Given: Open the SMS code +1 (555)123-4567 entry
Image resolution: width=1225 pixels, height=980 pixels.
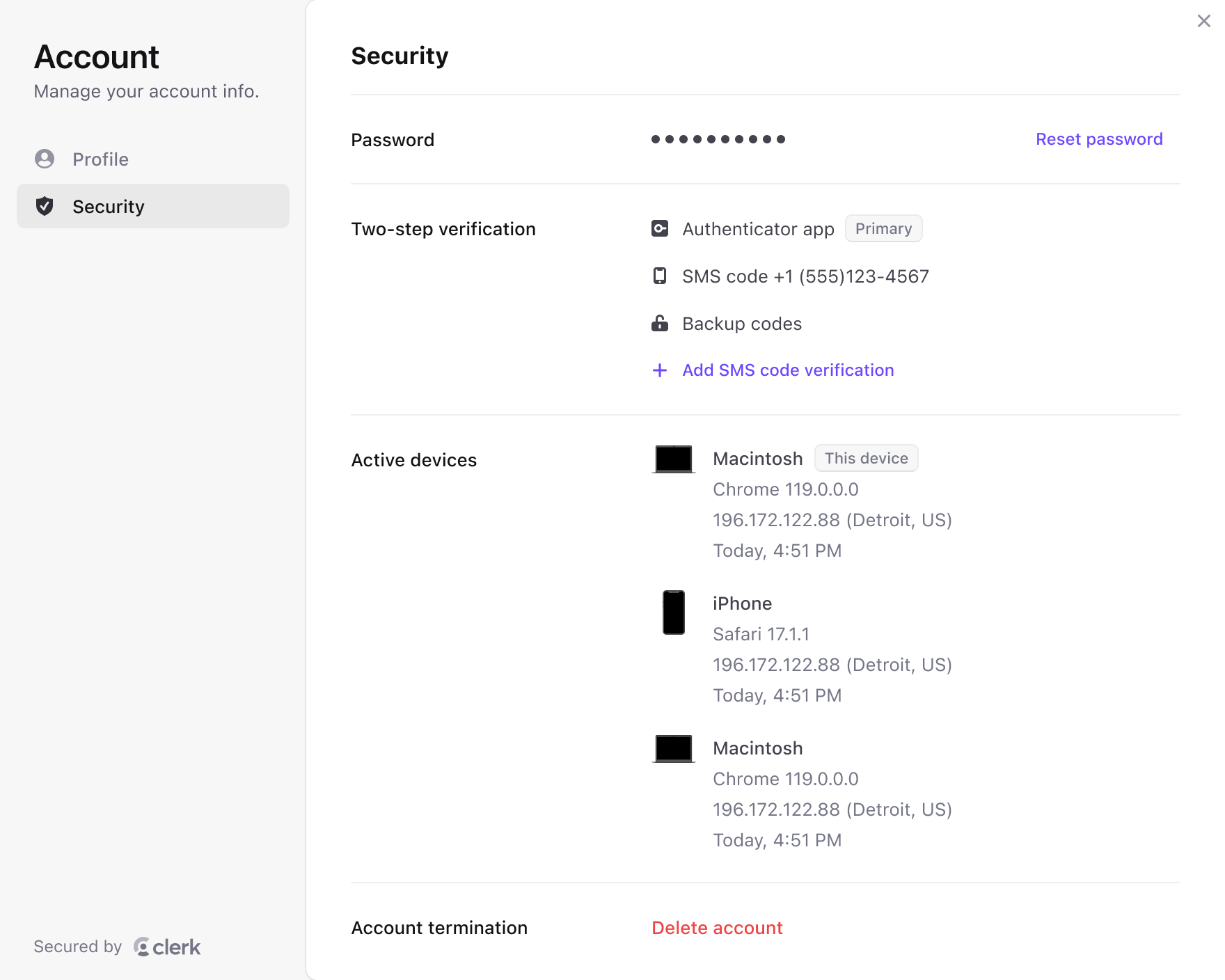Looking at the screenshot, I should tap(805, 276).
